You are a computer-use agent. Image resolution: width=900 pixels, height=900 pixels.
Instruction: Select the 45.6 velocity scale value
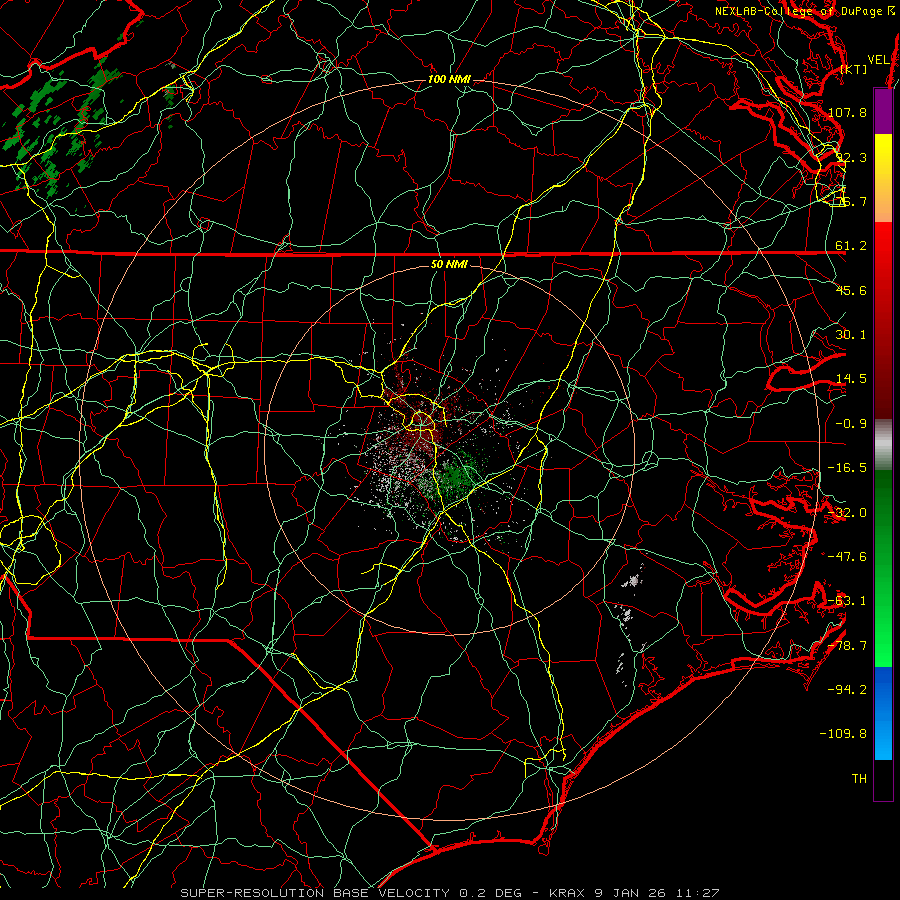(851, 290)
